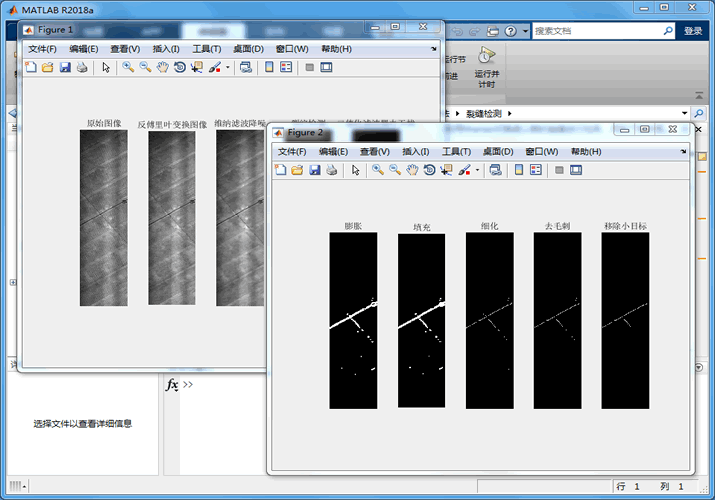Open file icon in Figure 1 toolbar
This screenshot has height=500, width=715.
tap(48, 67)
